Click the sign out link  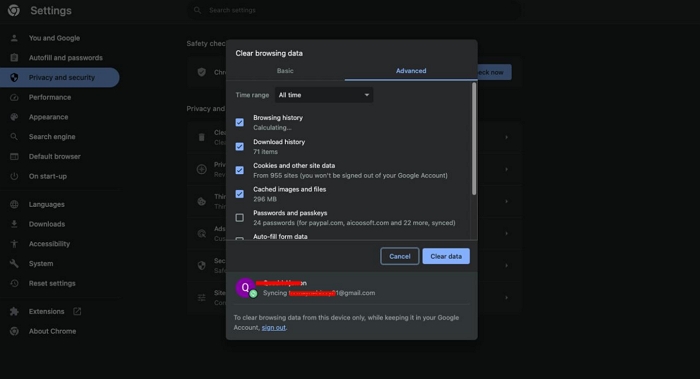click(x=273, y=328)
